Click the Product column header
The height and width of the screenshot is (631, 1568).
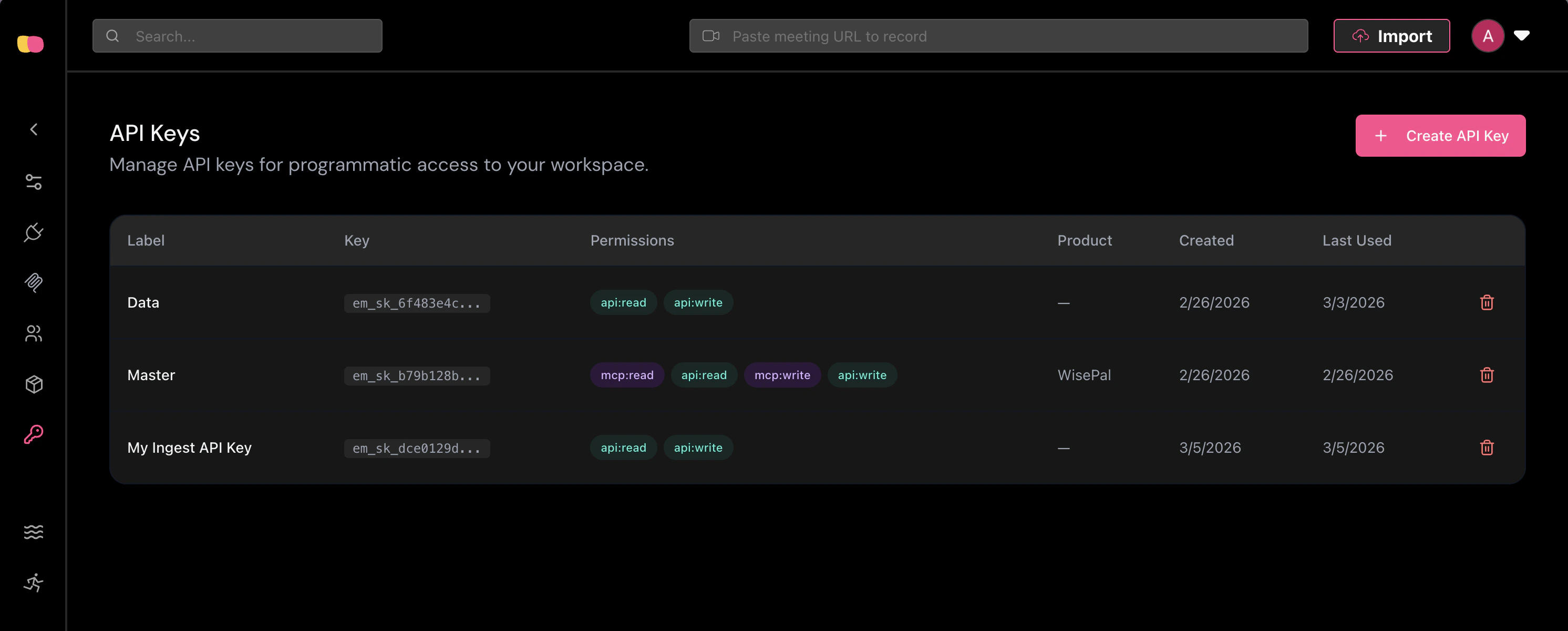1084,241
